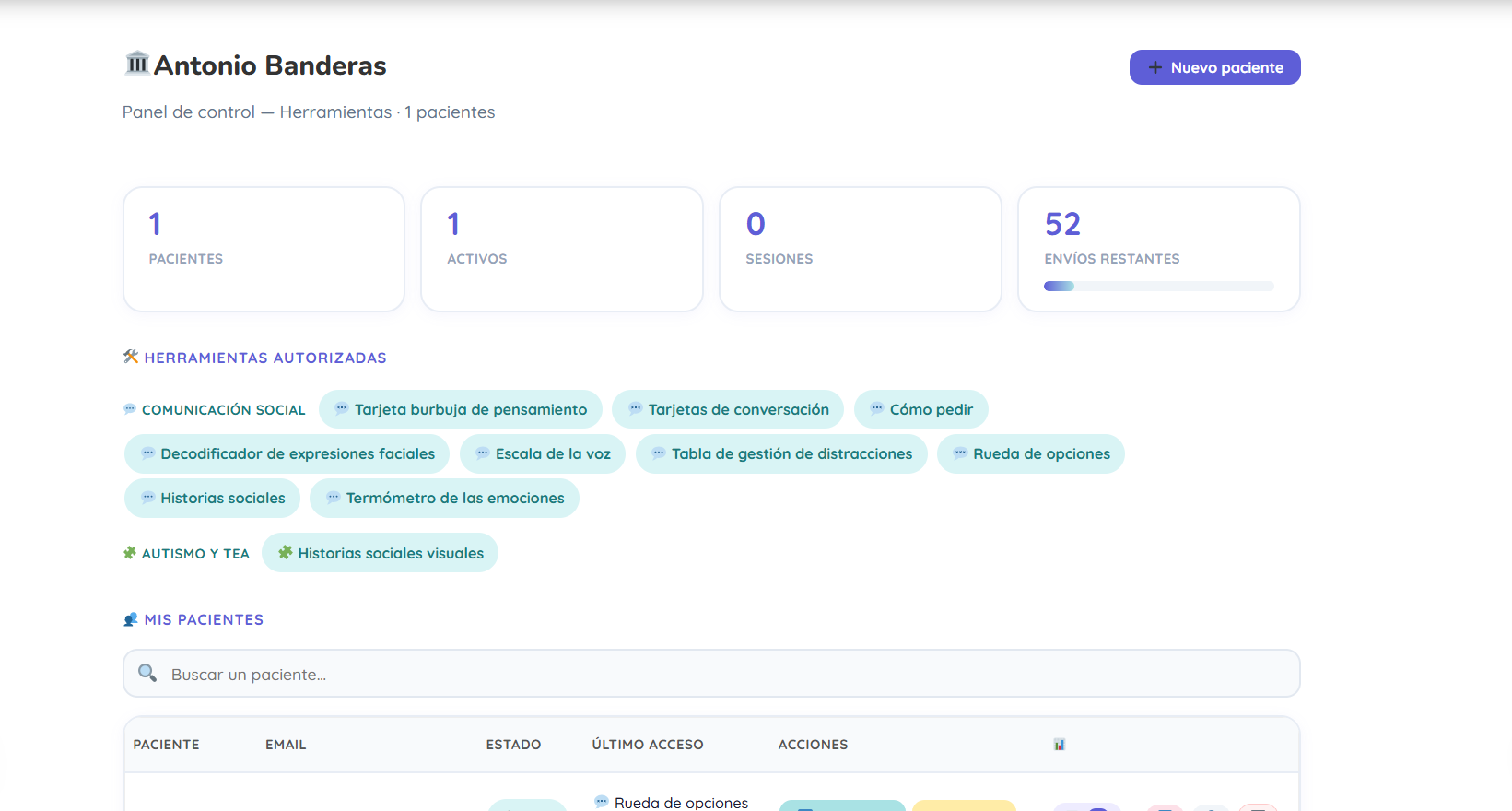
Task: Click the MIS PACIENTES section heading
Action: click(204, 619)
